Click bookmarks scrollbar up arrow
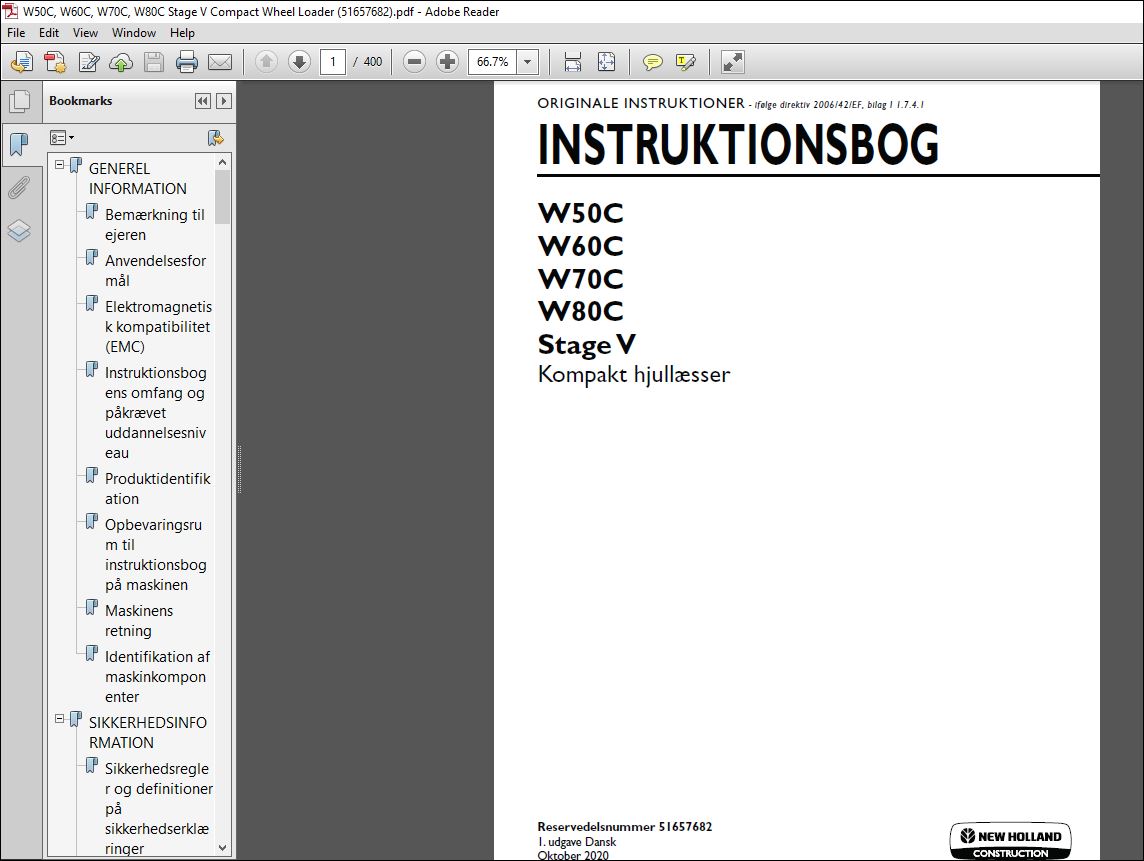Screen dimensions: 1144x861 (x=223, y=162)
